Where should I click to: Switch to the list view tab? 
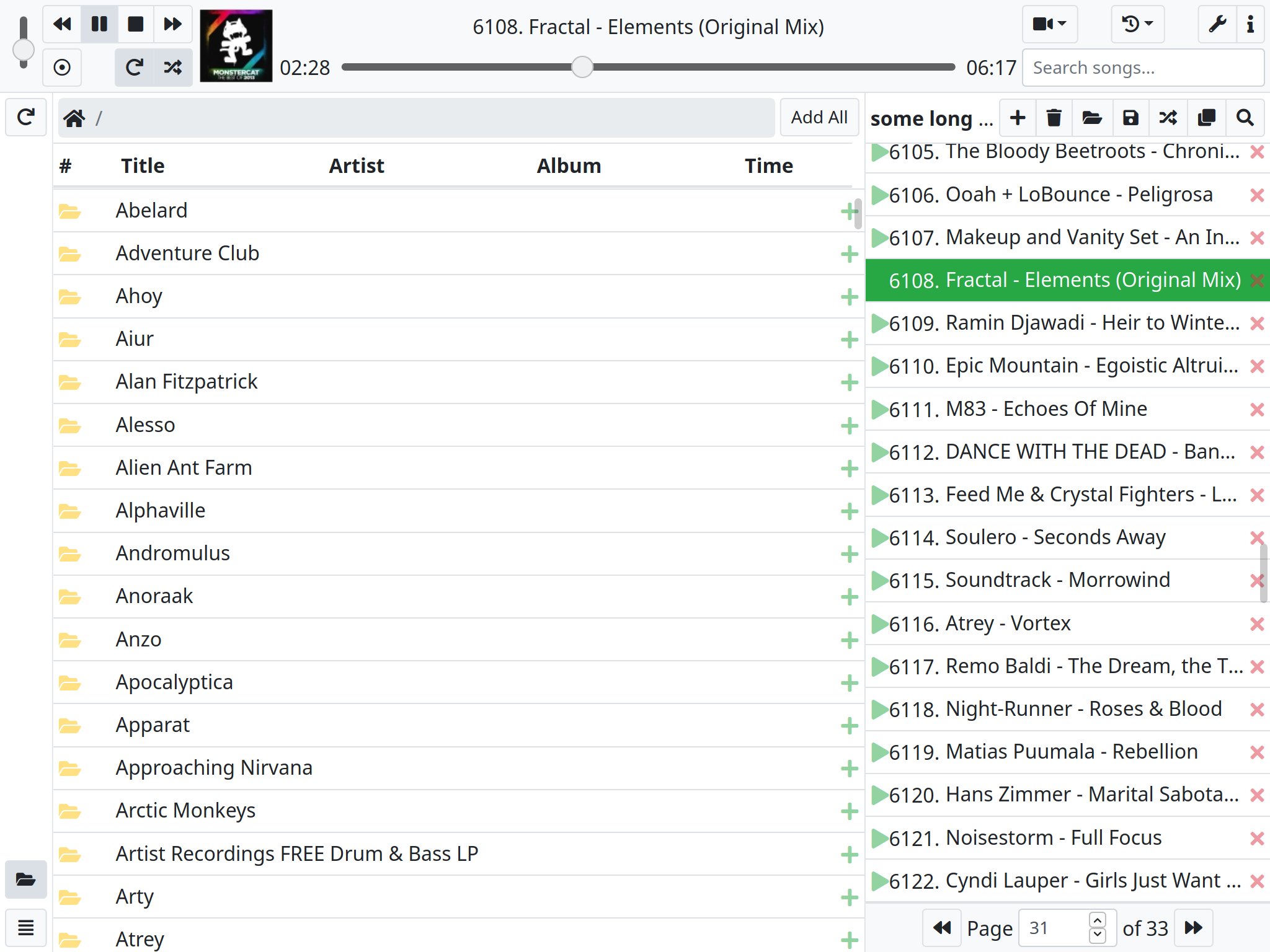pyautogui.click(x=26, y=928)
